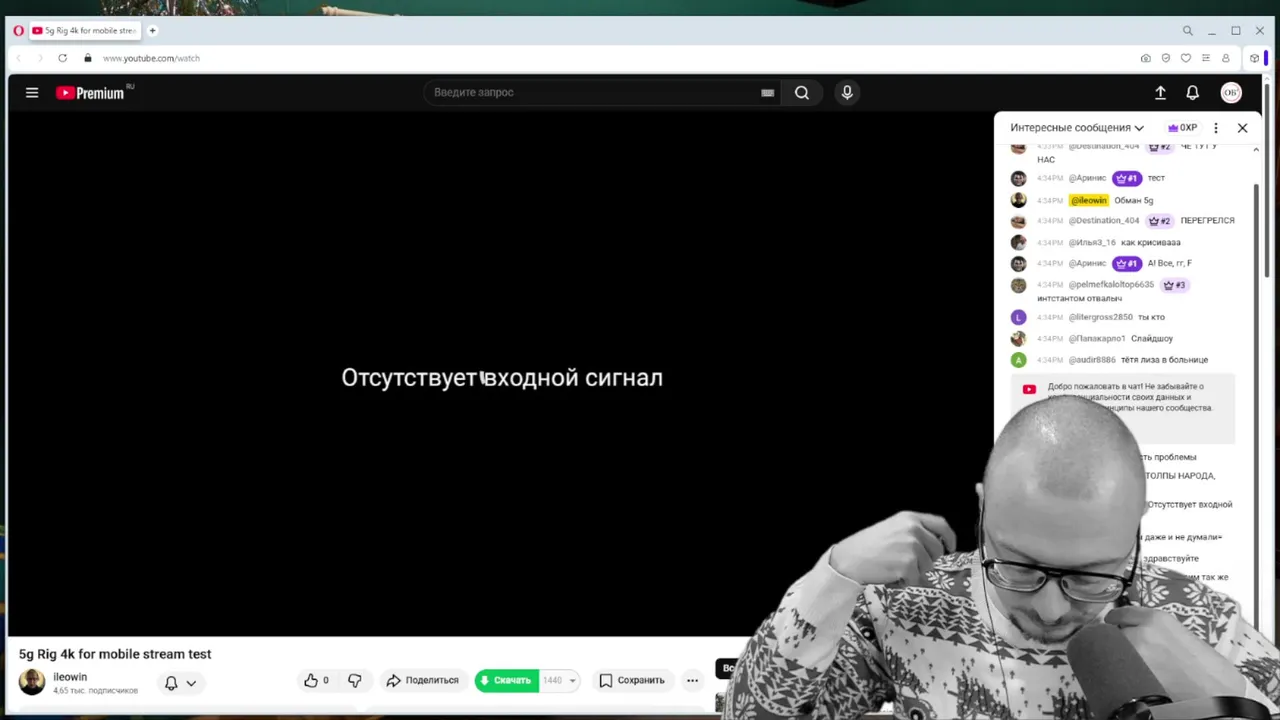Viewport: 1280px width, 720px height.
Task: Open a new browser tab
Action: tap(153, 31)
